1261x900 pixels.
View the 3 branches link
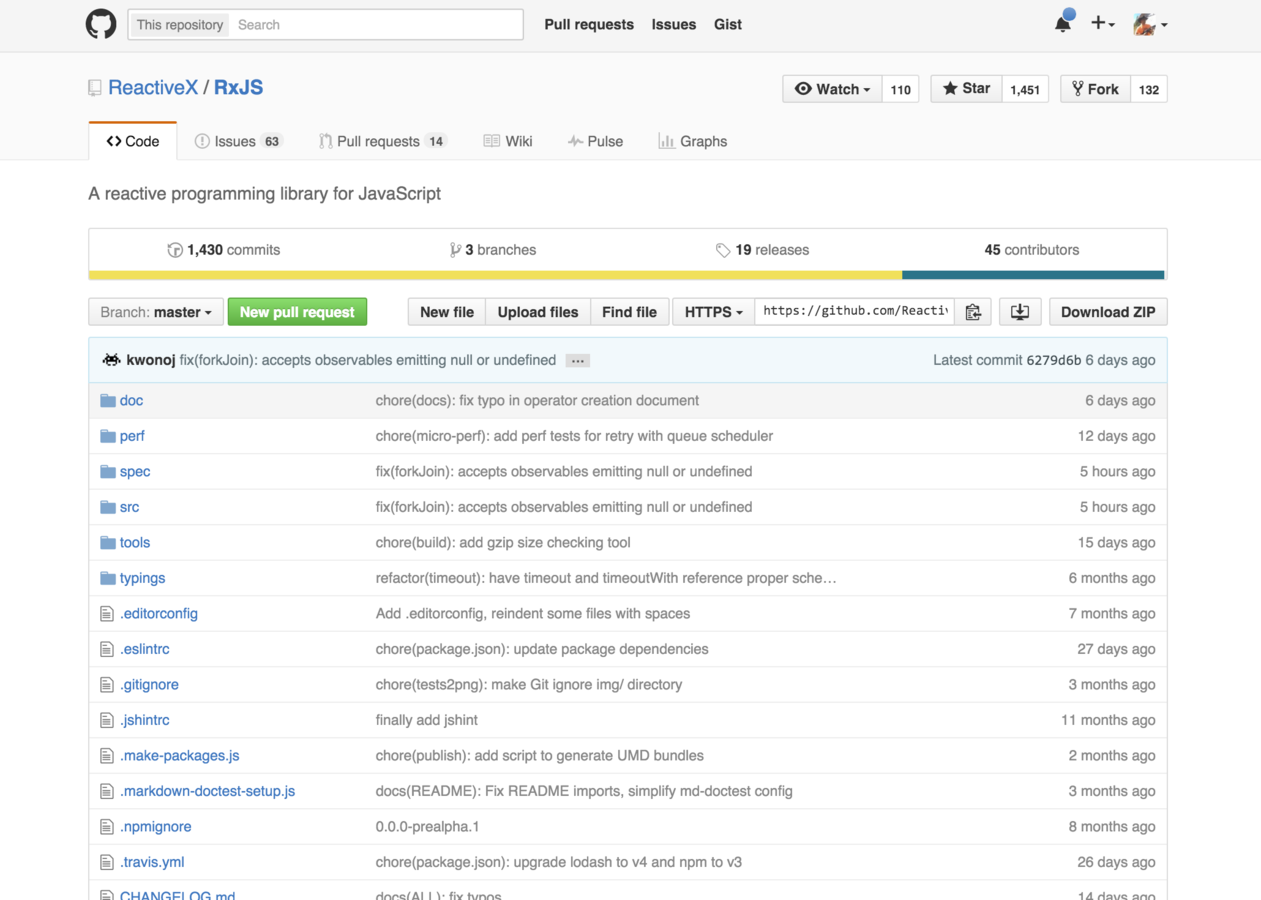point(492,250)
